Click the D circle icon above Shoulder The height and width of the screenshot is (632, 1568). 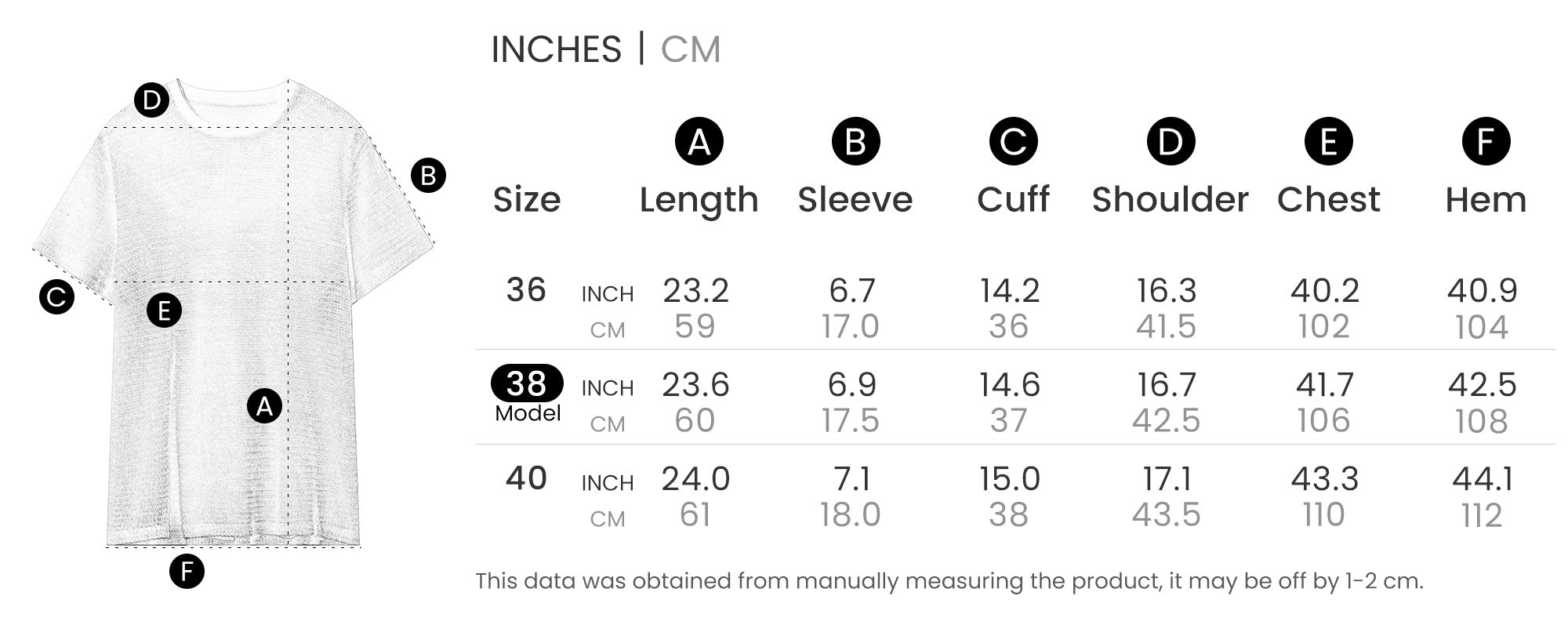coord(1171,142)
